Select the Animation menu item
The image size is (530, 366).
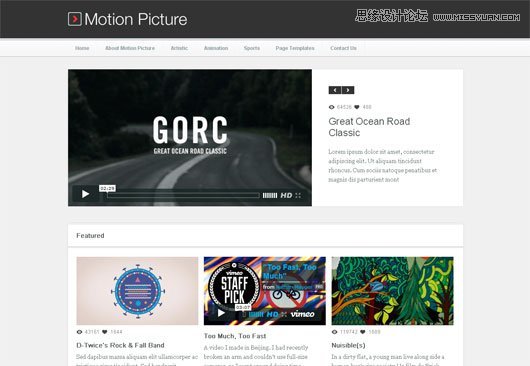click(216, 48)
